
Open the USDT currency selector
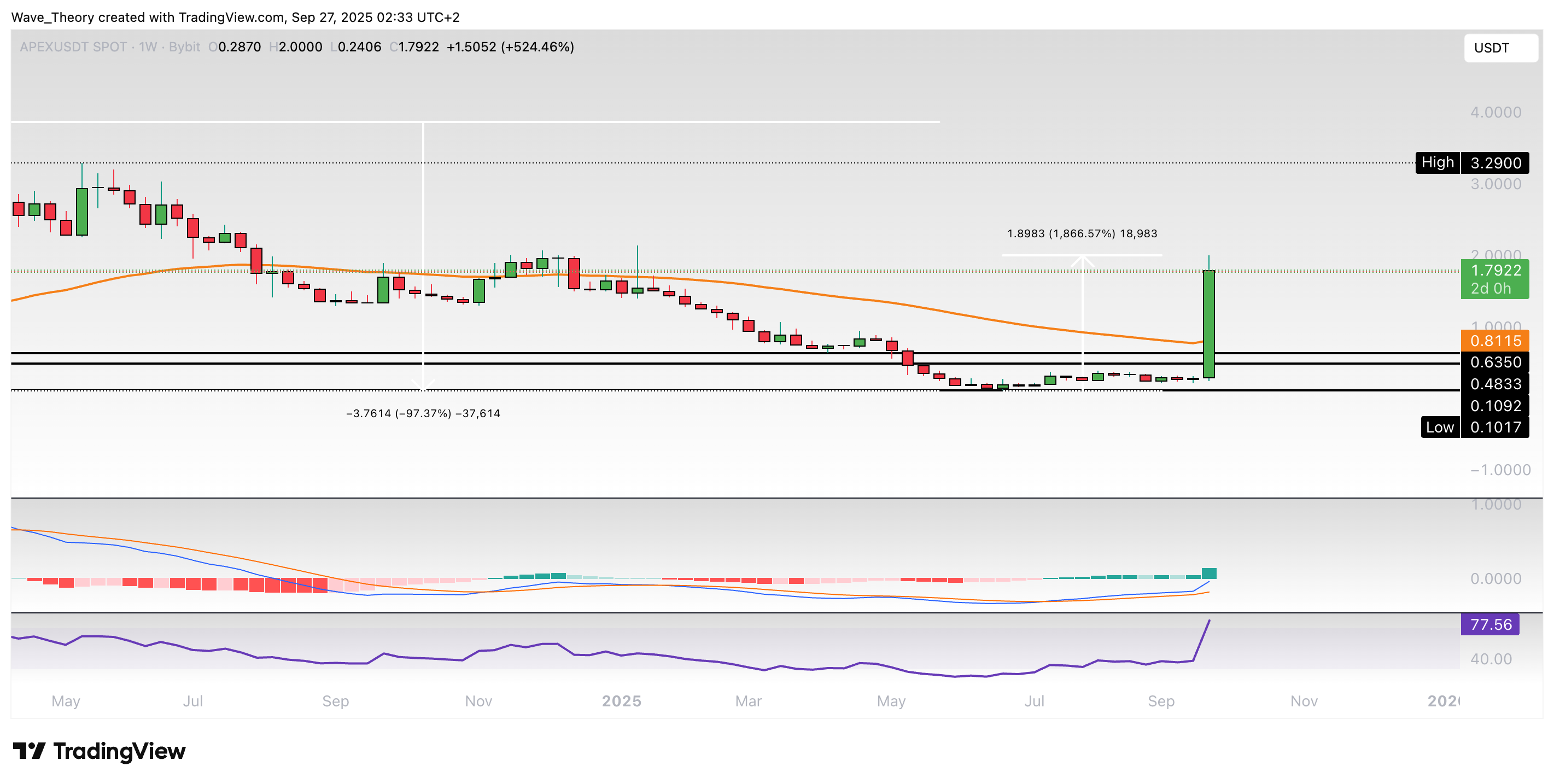click(1500, 48)
